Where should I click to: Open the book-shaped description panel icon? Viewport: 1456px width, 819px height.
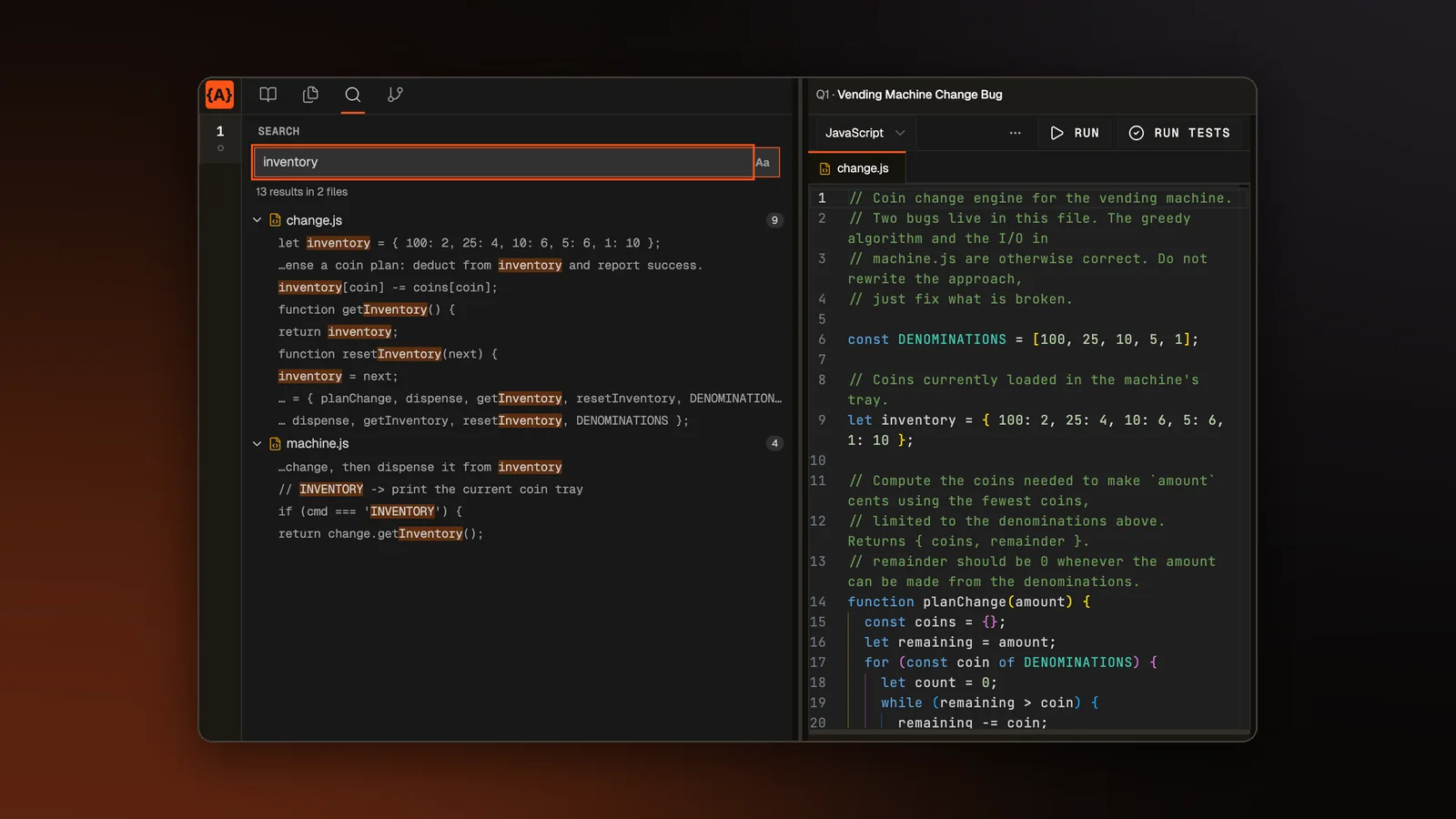click(x=268, y=95)
